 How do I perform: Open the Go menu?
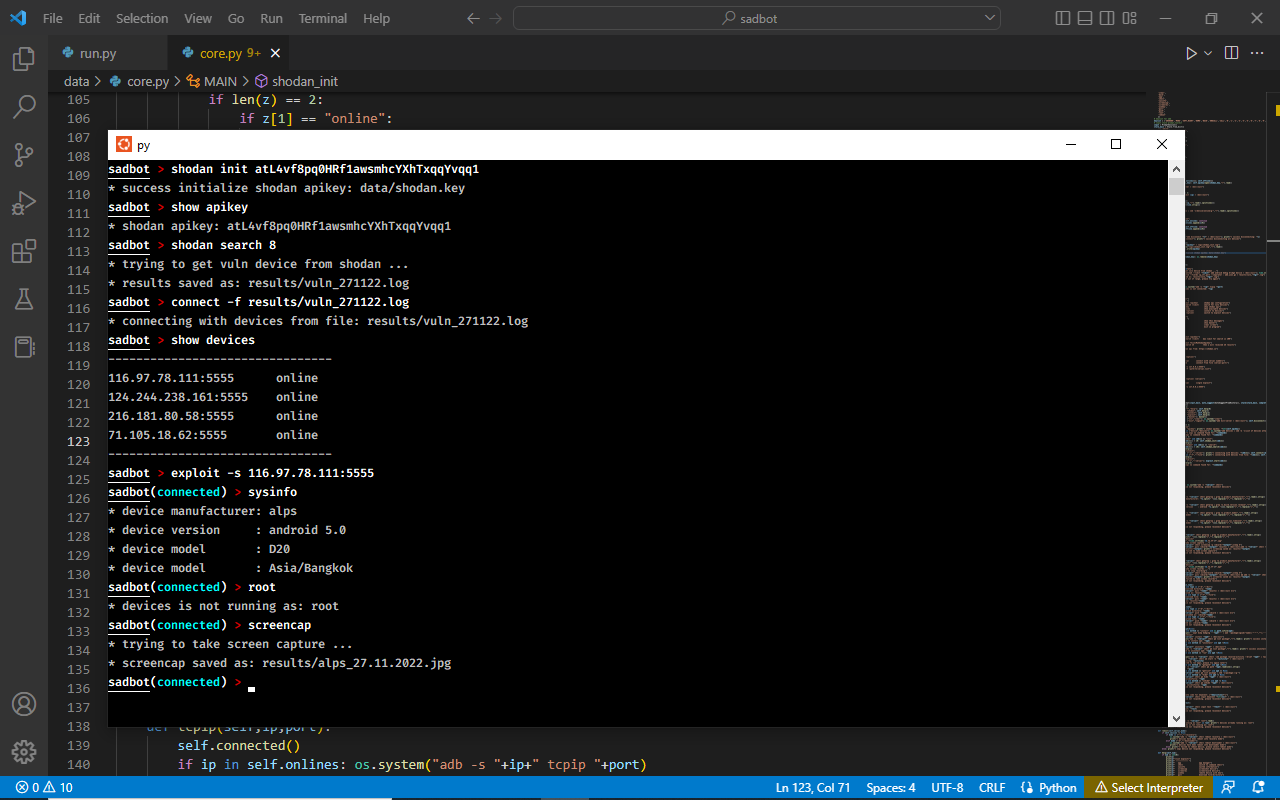pyautogui.click(x=236, y=18)
